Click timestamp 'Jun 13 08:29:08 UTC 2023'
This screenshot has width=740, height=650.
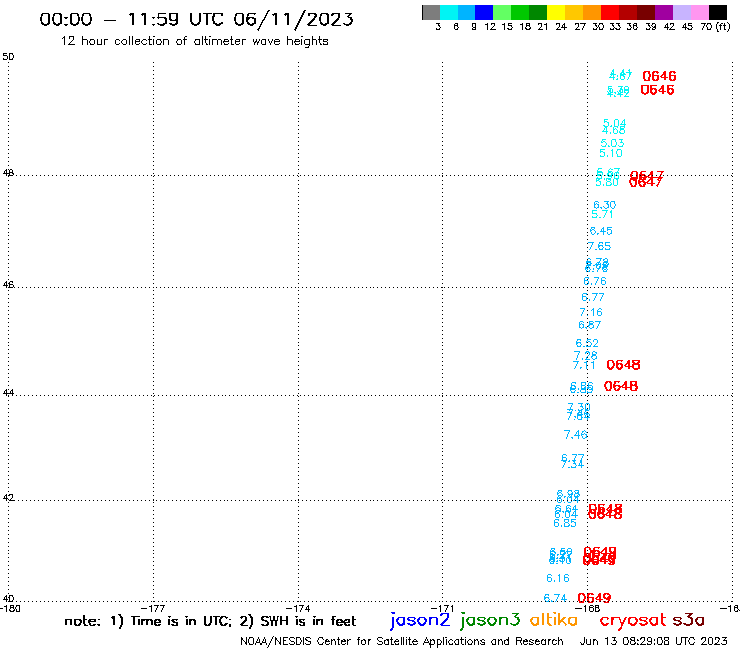(x=654, y=641)
